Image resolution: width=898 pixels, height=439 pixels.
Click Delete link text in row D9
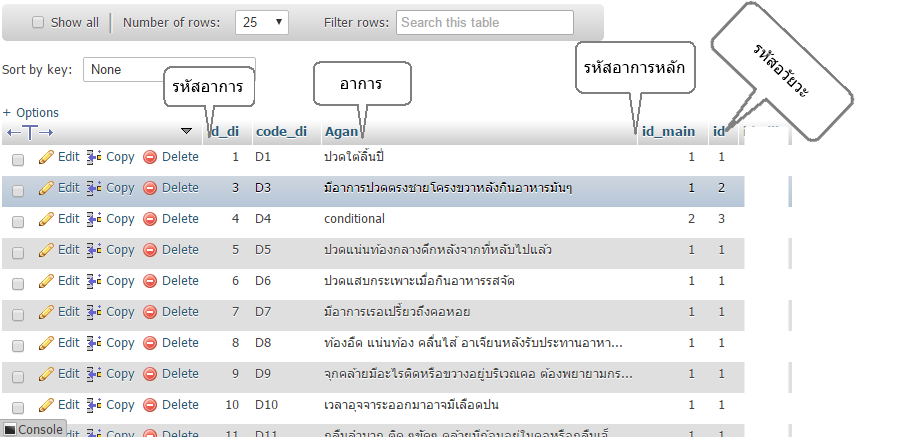(x=180, y=374)
